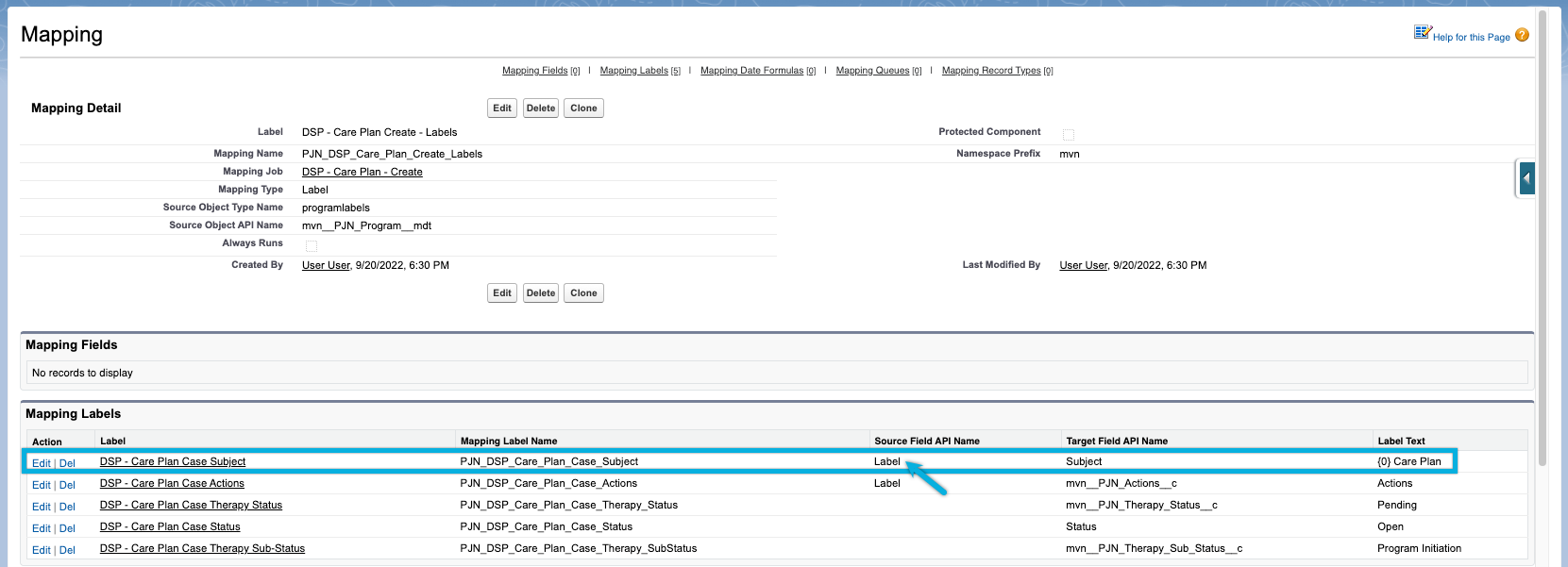Viewport: 1568px width, 567px height.
Task: Click the Label Text column header
Action: coord(1401,441)
